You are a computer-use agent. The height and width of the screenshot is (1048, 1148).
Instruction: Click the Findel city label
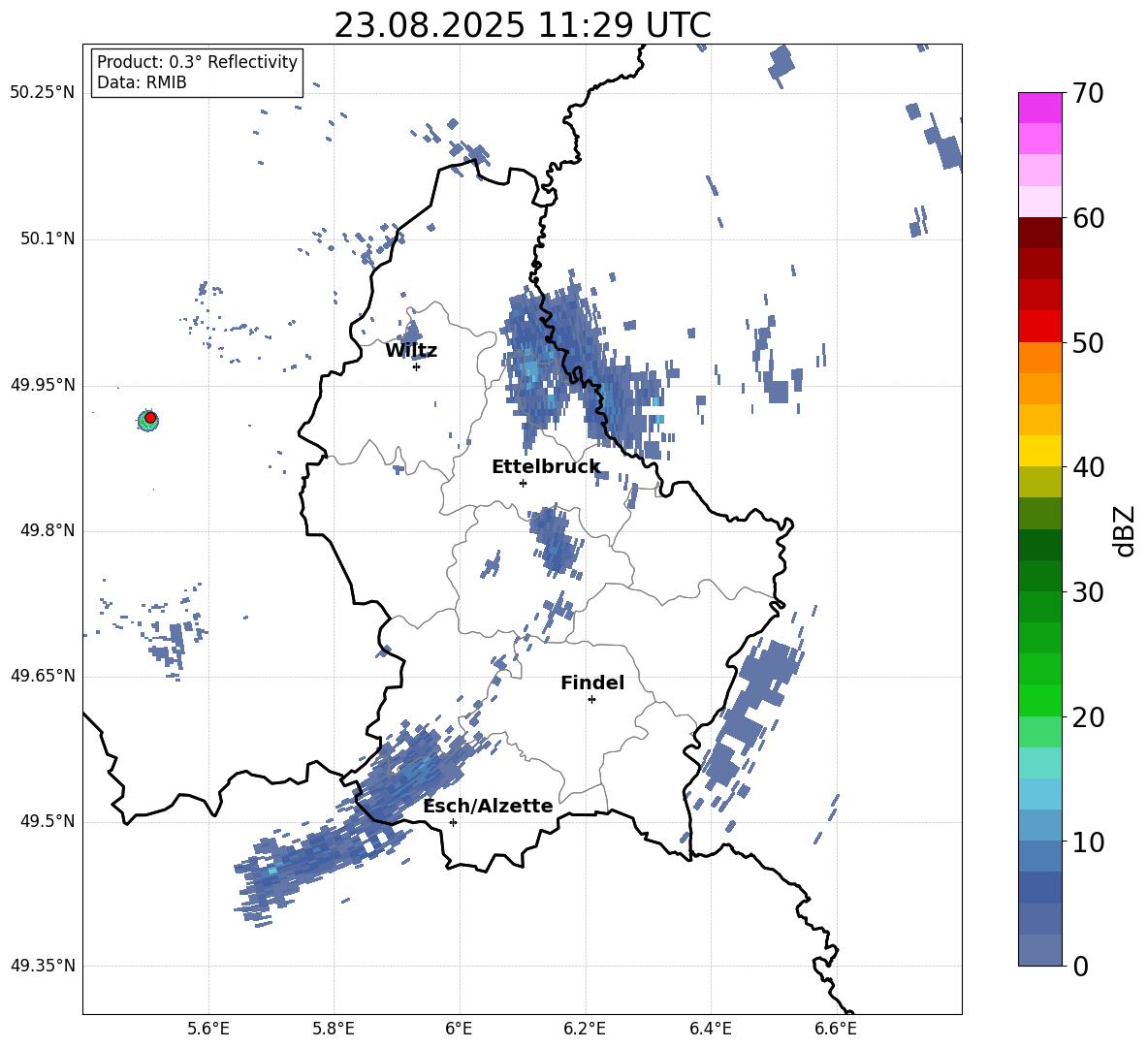592,683
